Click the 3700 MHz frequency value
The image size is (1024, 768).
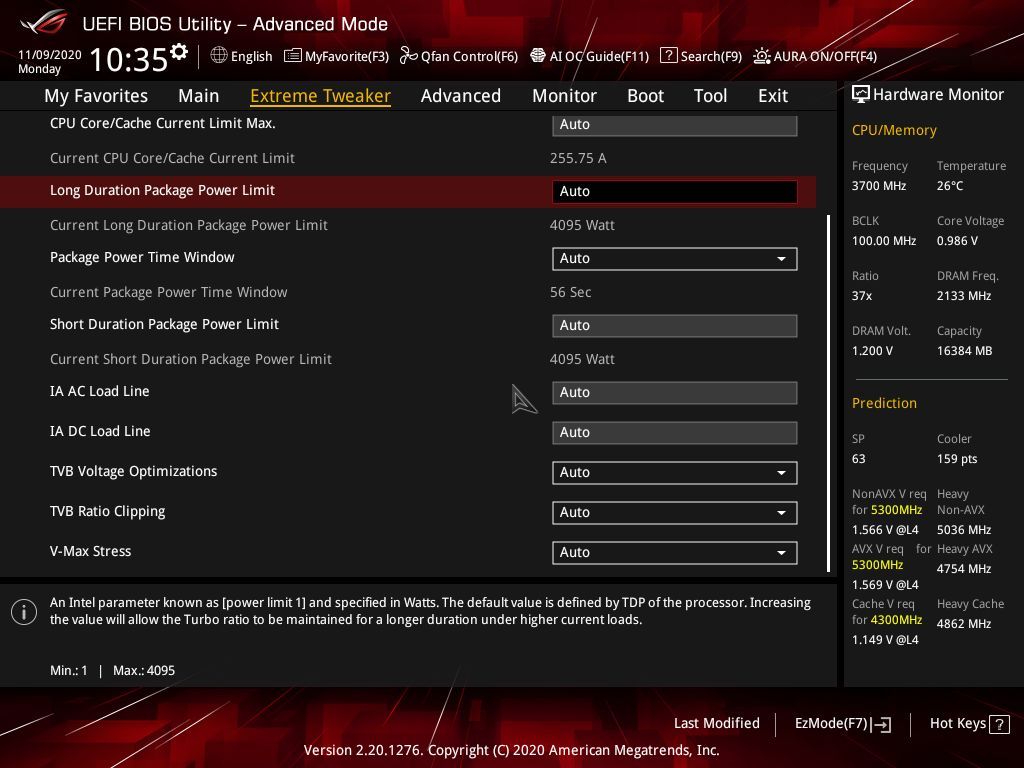pos(879,186)
